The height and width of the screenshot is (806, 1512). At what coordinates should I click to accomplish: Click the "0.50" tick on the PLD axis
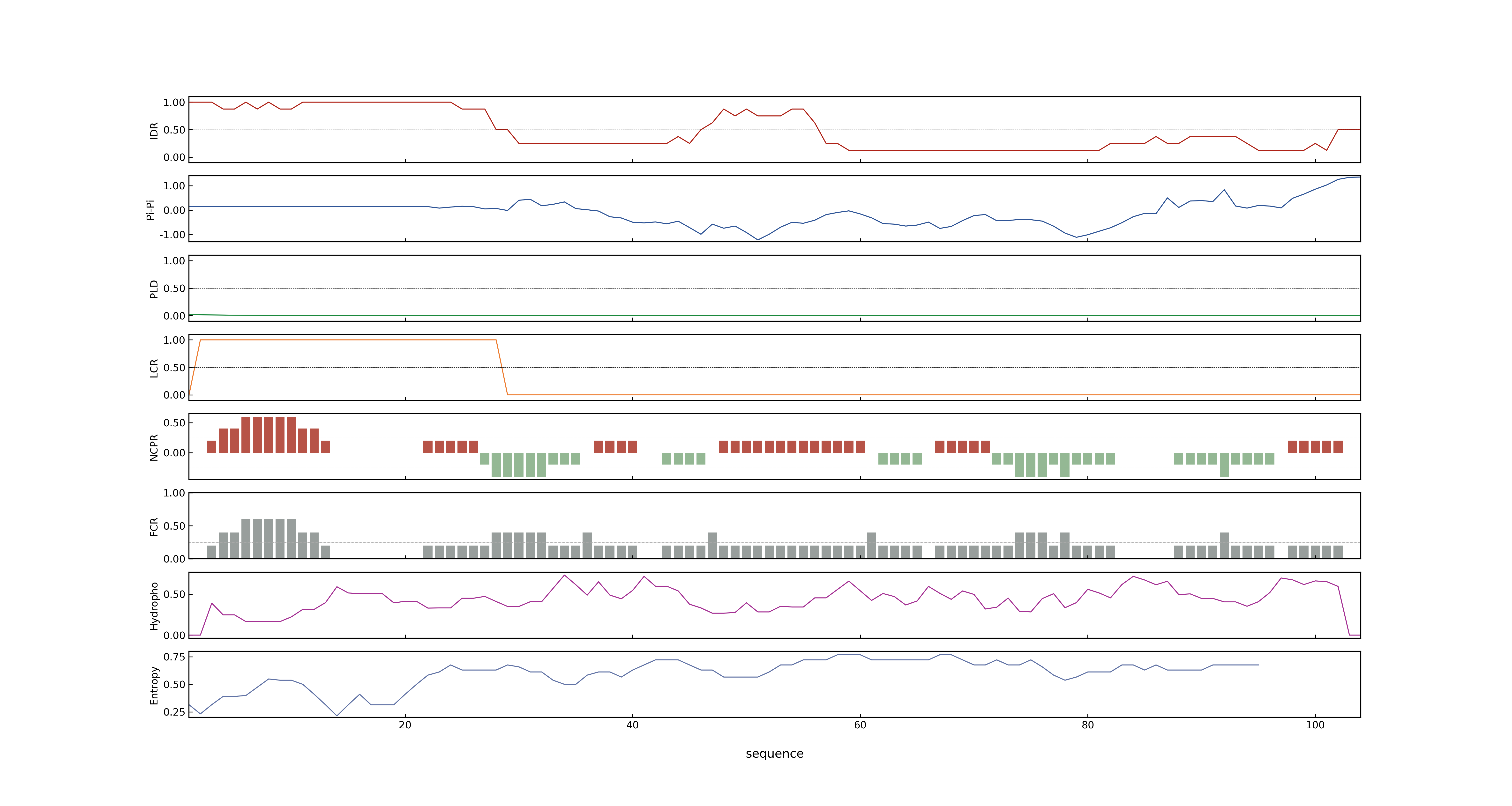(x=174, y=288)
